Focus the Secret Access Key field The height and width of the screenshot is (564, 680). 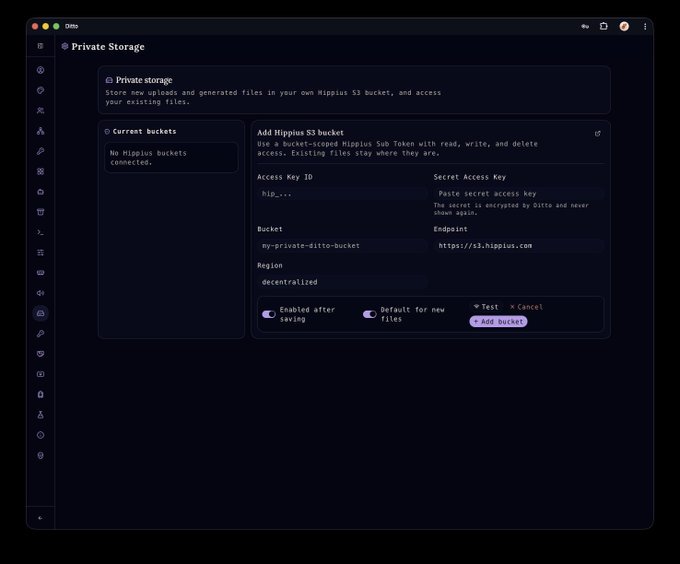(518, 194)
